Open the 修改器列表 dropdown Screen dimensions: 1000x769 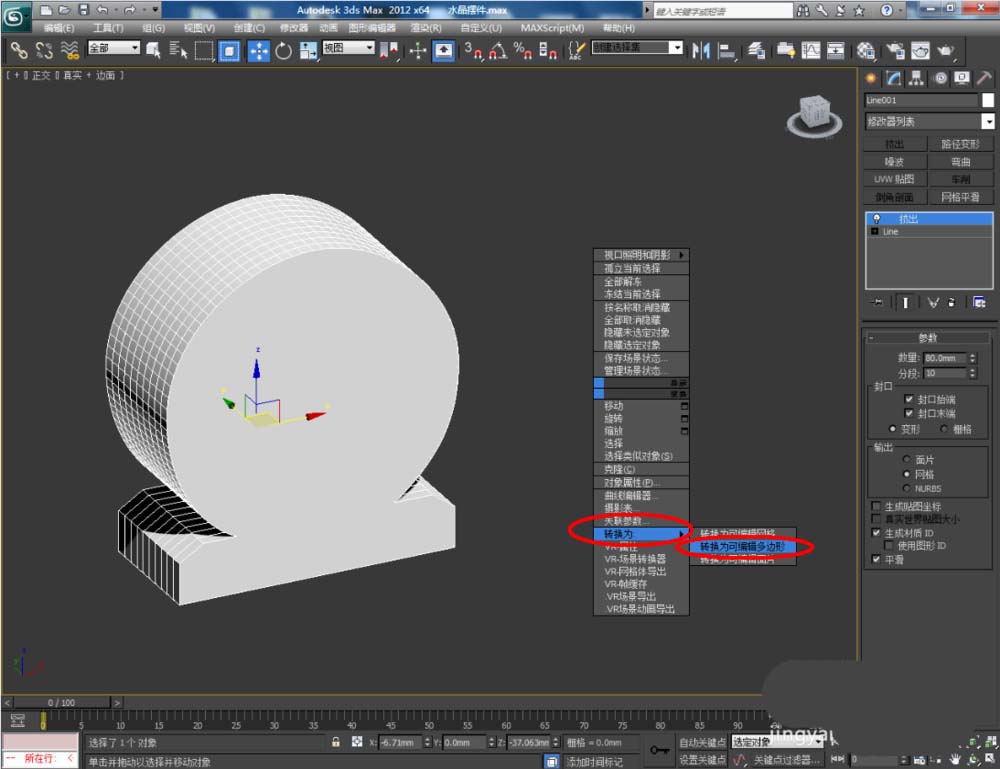click(x=929, y=121)
